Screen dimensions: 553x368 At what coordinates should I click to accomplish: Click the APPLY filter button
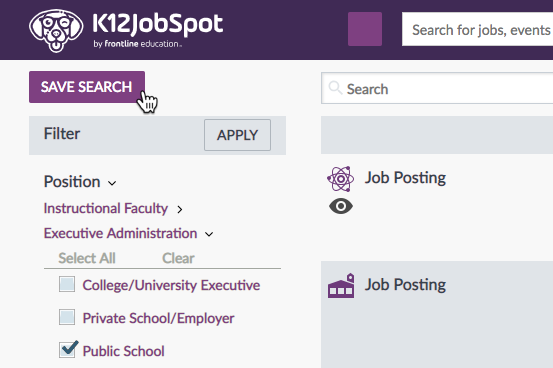click(x=237, y=135)
